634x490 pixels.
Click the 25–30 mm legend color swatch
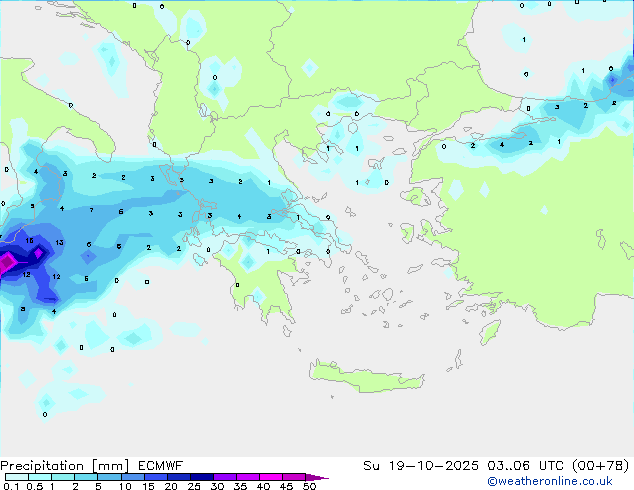pyautogui.click(x=201, y=477)
